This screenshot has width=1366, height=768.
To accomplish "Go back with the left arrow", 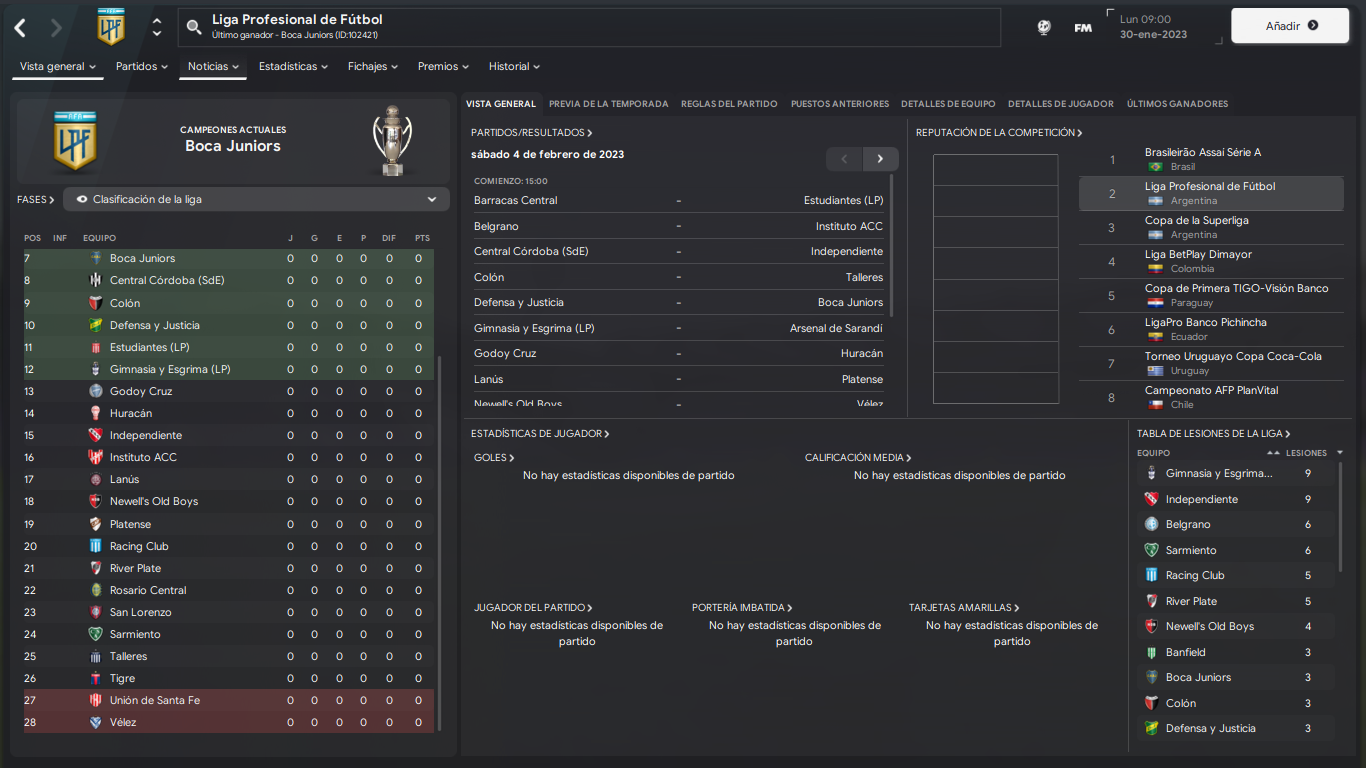I will click(20, 27).
